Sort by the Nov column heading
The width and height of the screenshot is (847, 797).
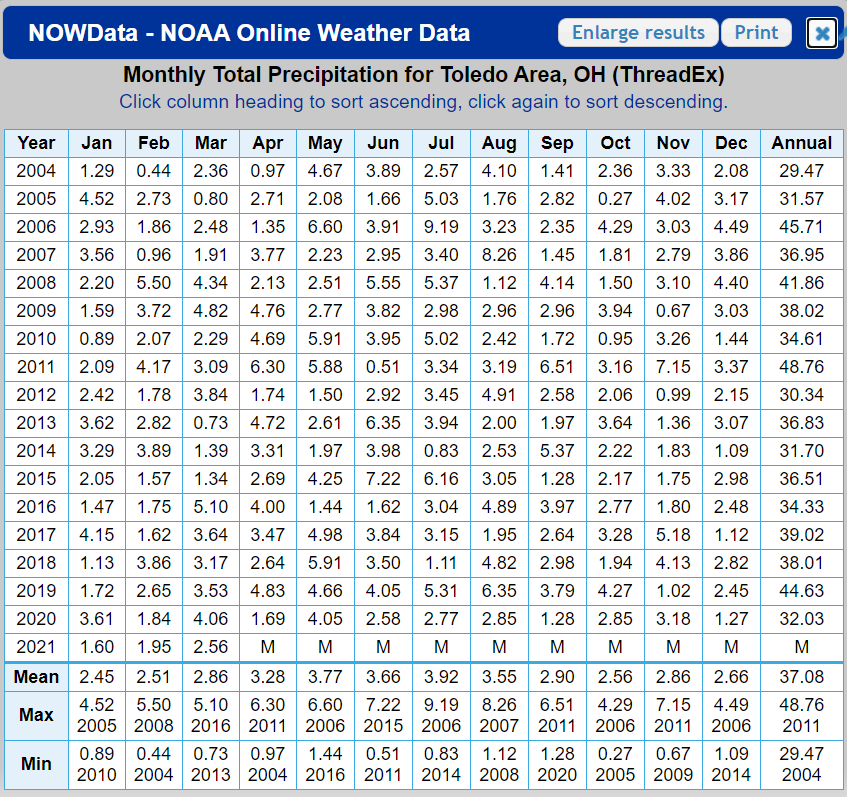click(673, 143)
